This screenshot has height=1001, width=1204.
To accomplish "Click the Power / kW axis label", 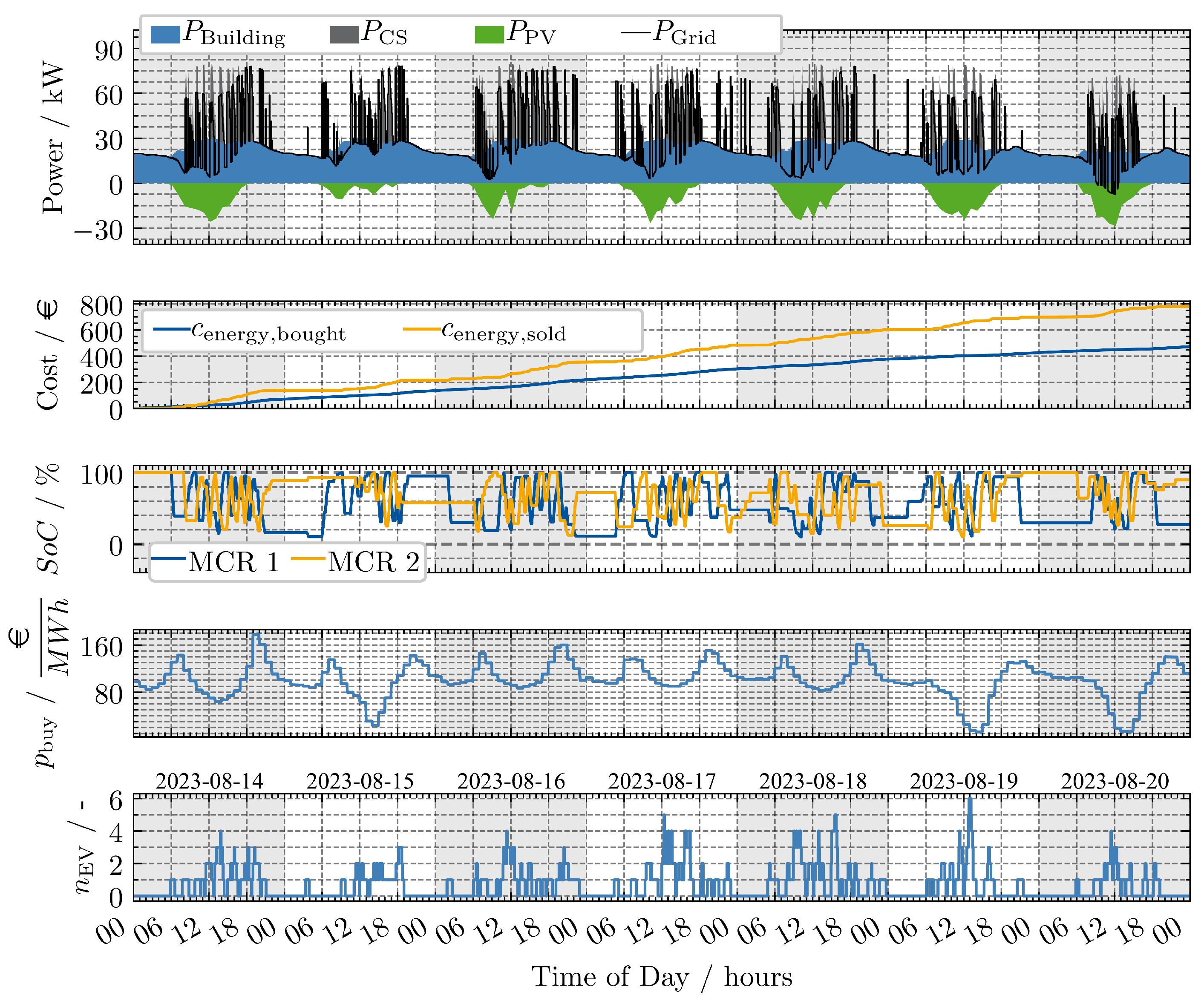I will [x=53, y=138].
